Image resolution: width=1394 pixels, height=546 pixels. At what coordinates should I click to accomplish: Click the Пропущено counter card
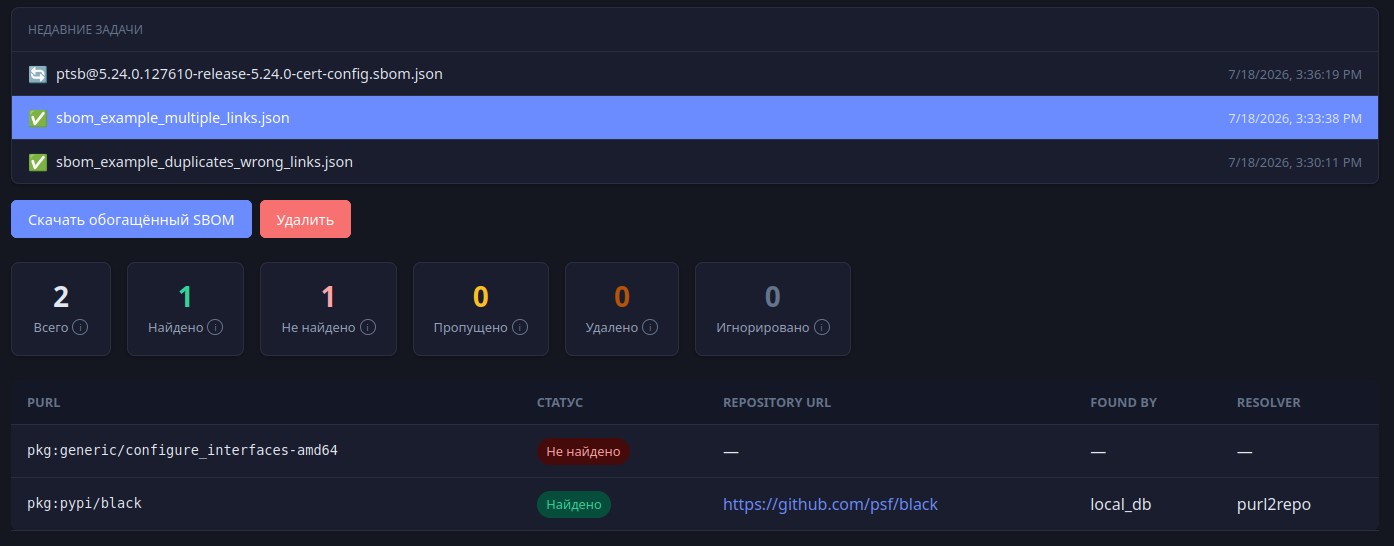pyautogui.click(x=481, y=309)
